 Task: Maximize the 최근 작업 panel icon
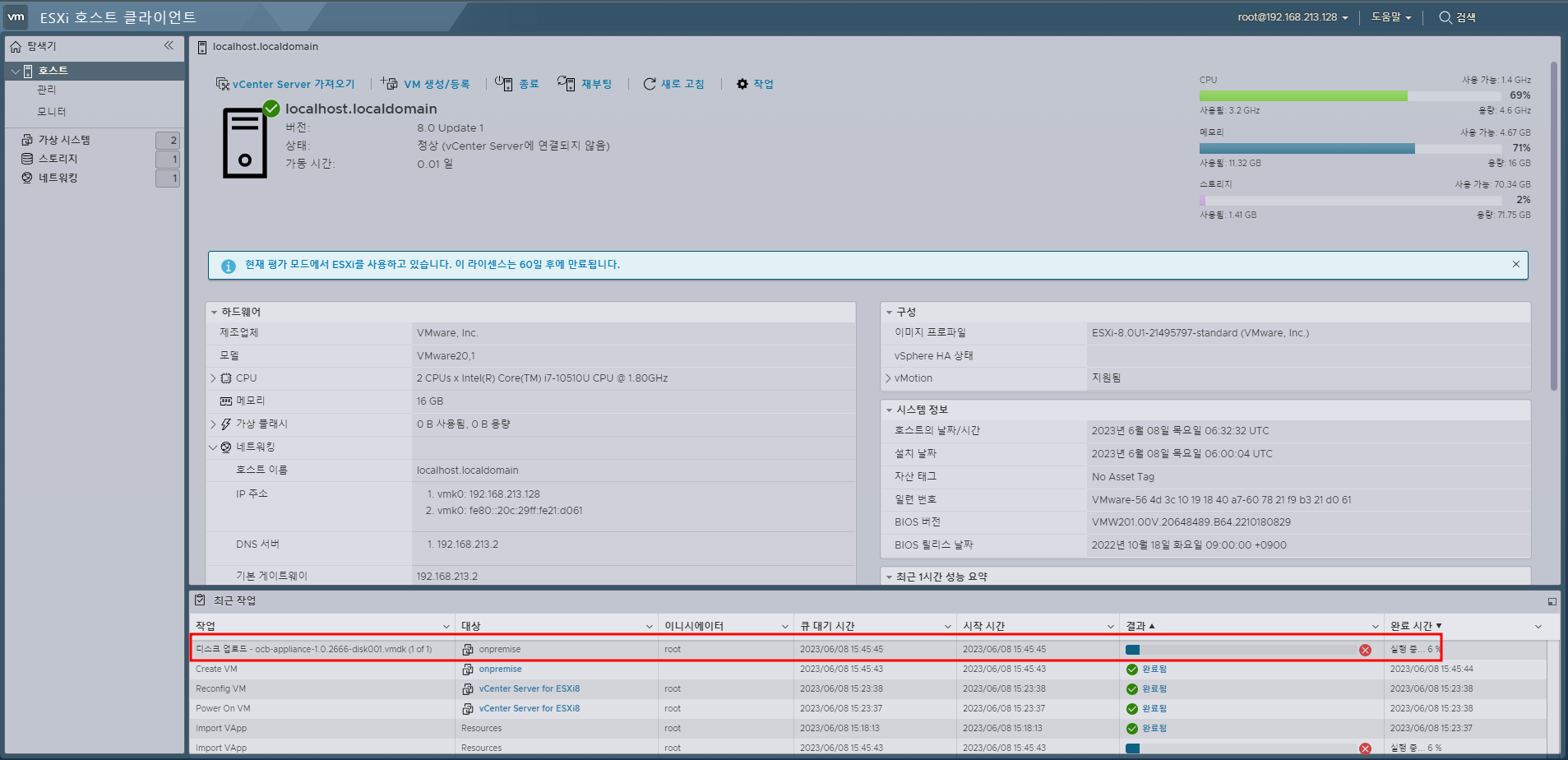point(1552,602)
